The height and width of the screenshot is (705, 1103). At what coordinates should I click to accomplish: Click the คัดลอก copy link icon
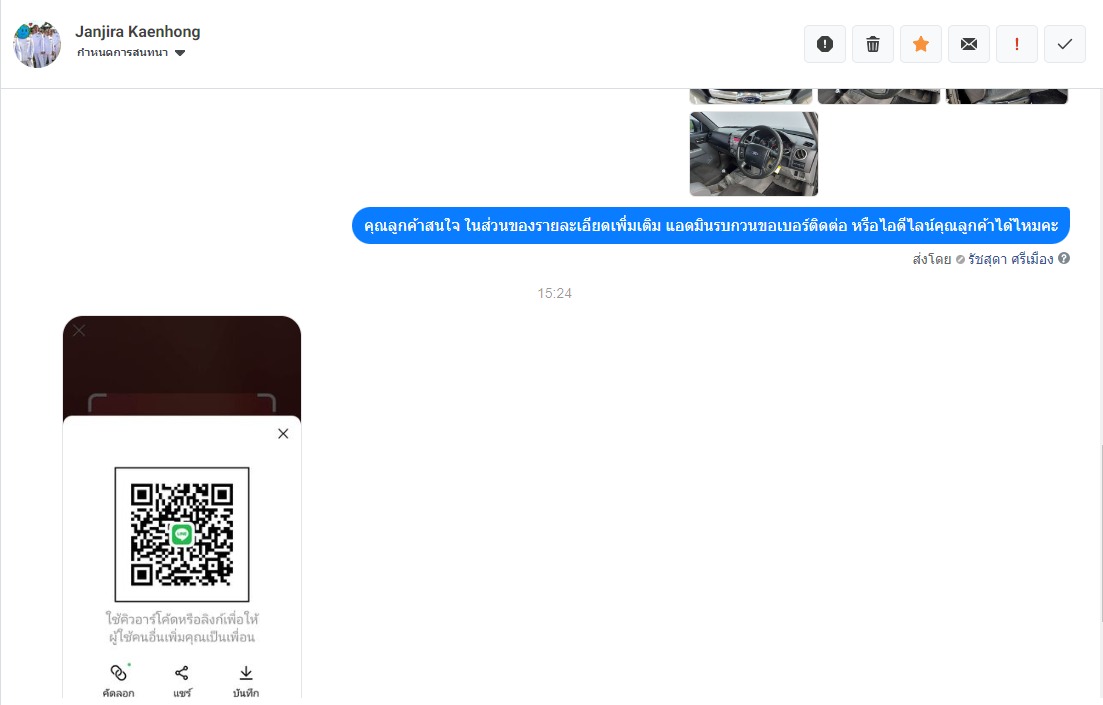118,673
